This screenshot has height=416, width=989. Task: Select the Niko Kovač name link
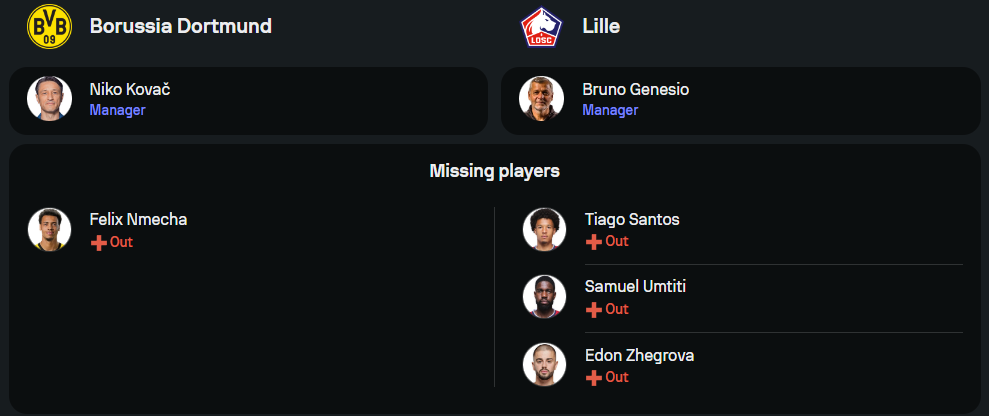pos(130,90)
